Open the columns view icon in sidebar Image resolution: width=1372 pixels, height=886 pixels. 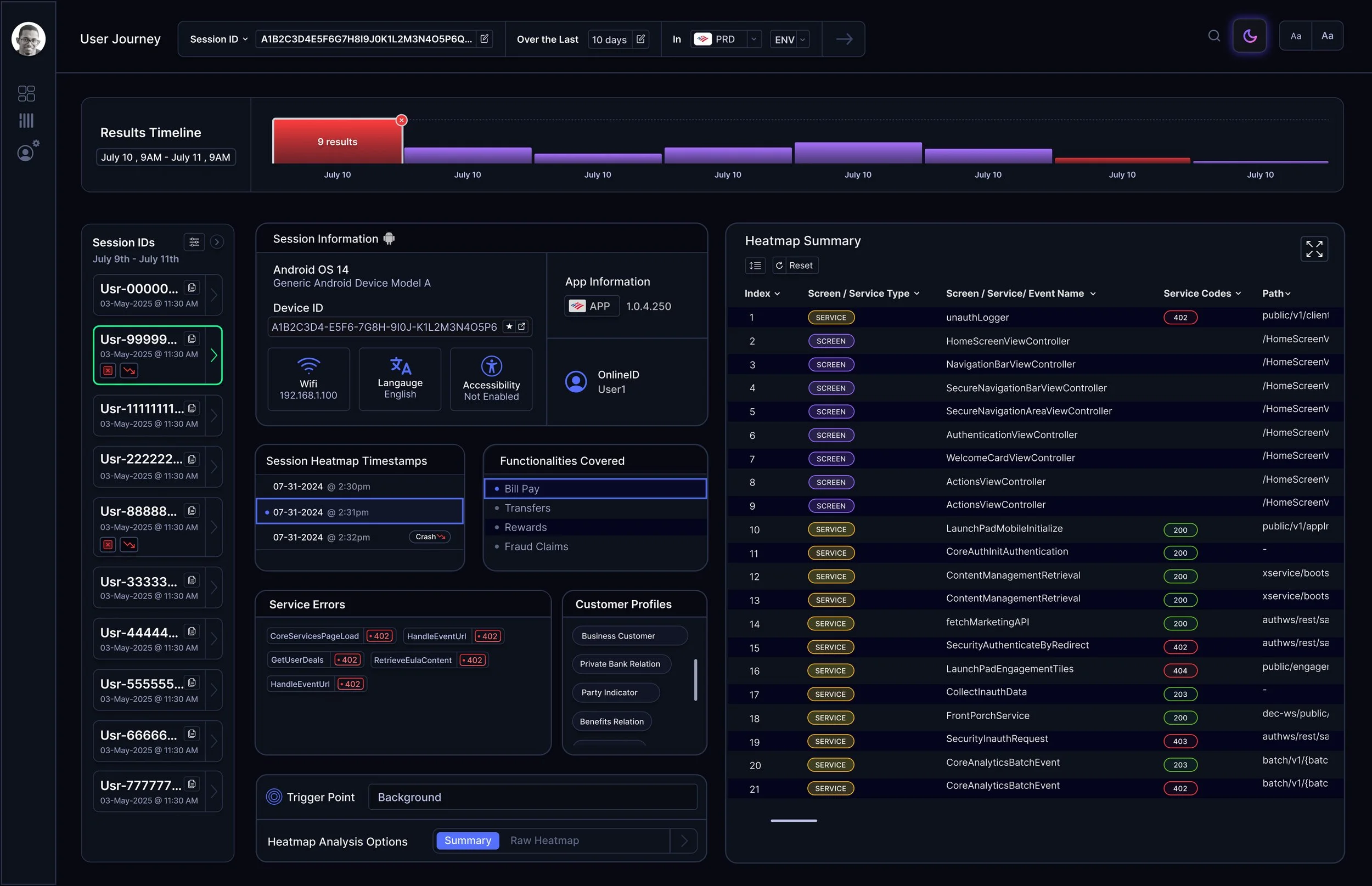point(26,120)
